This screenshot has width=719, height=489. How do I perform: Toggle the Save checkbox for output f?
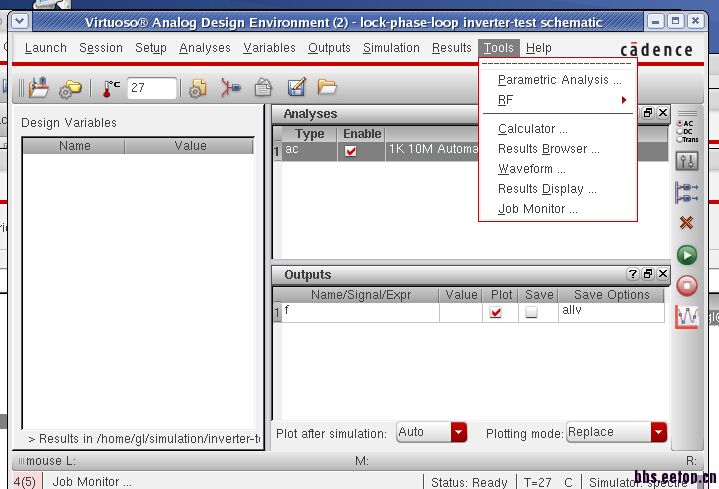click(x=531, y=312)
